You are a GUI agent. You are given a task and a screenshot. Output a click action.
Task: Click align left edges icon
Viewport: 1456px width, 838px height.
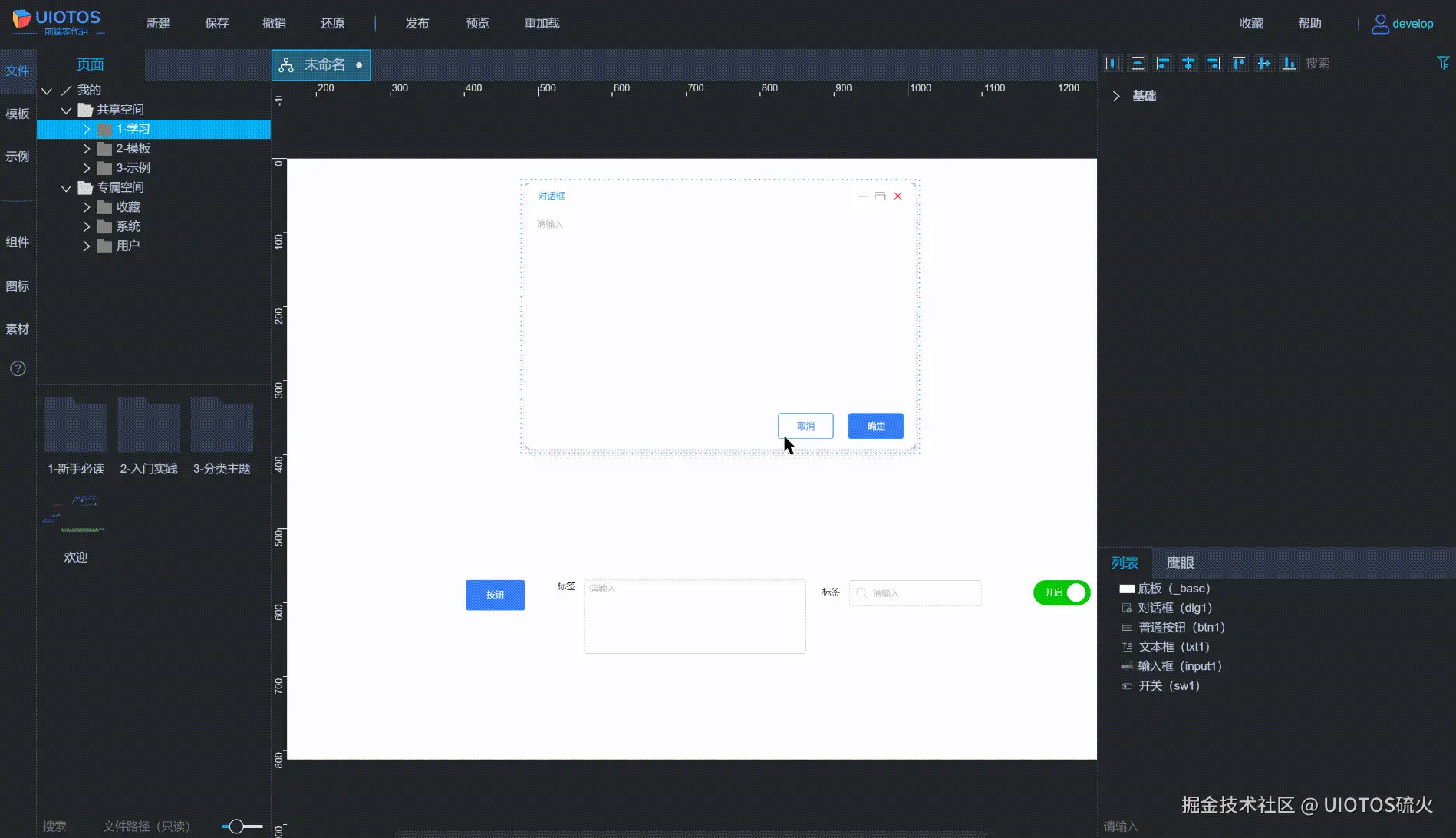(1163, 64)
